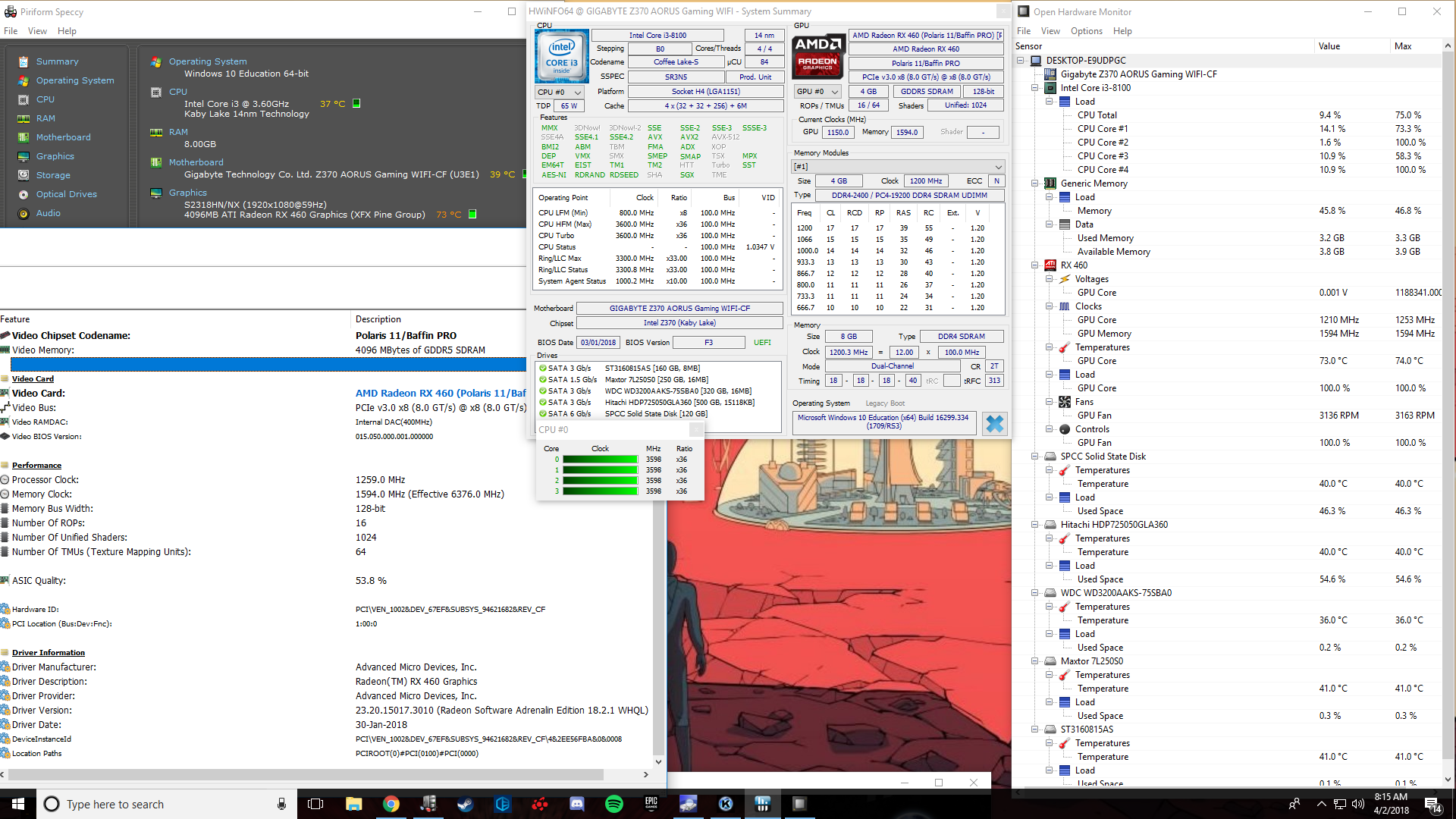
Task: Open Discord from the taskbar
Action: [577, 804]
